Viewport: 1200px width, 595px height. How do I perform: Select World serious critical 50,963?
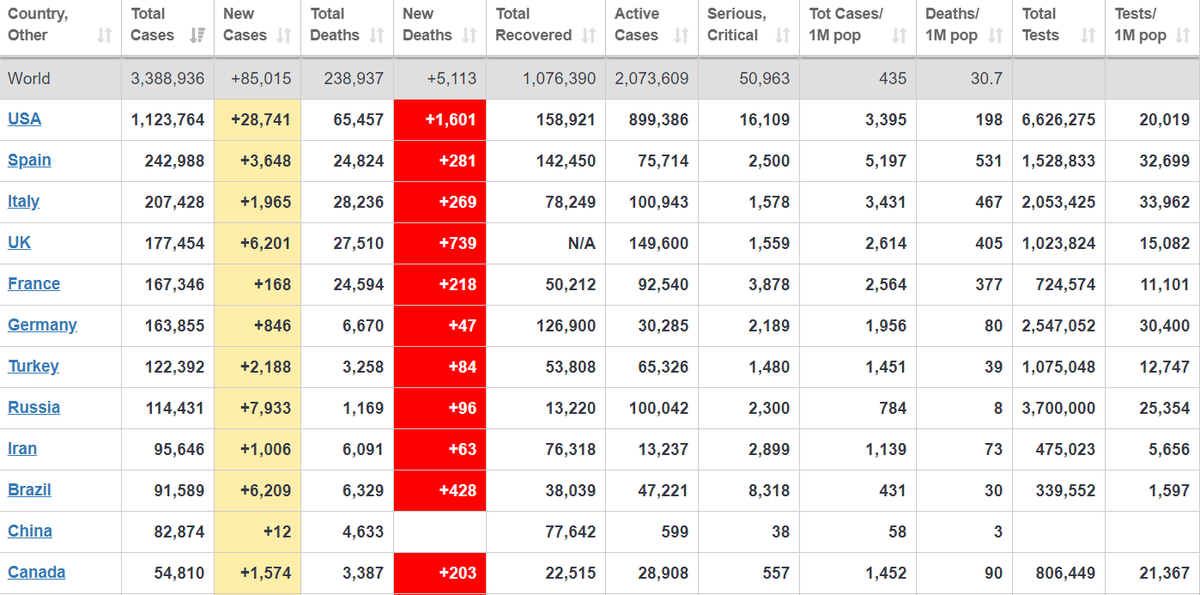point(765,78)
